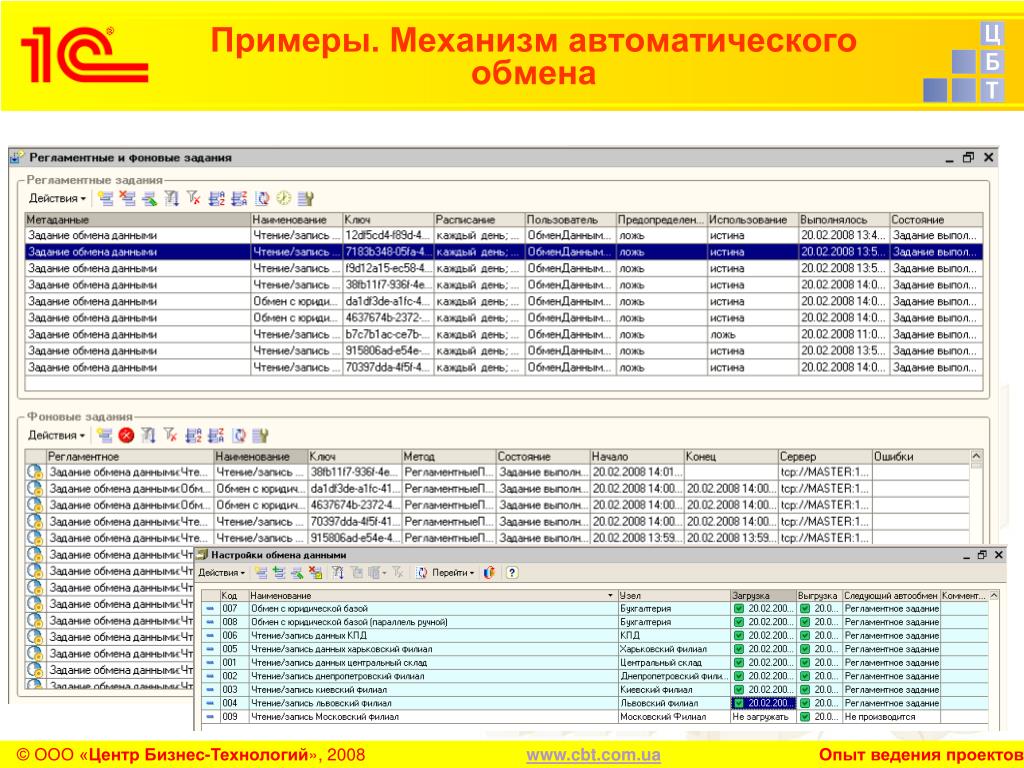Viewport: 1024px width, 768px height.
Task: Add item icon in Фоновые задания toolbar
Action: 104,436
